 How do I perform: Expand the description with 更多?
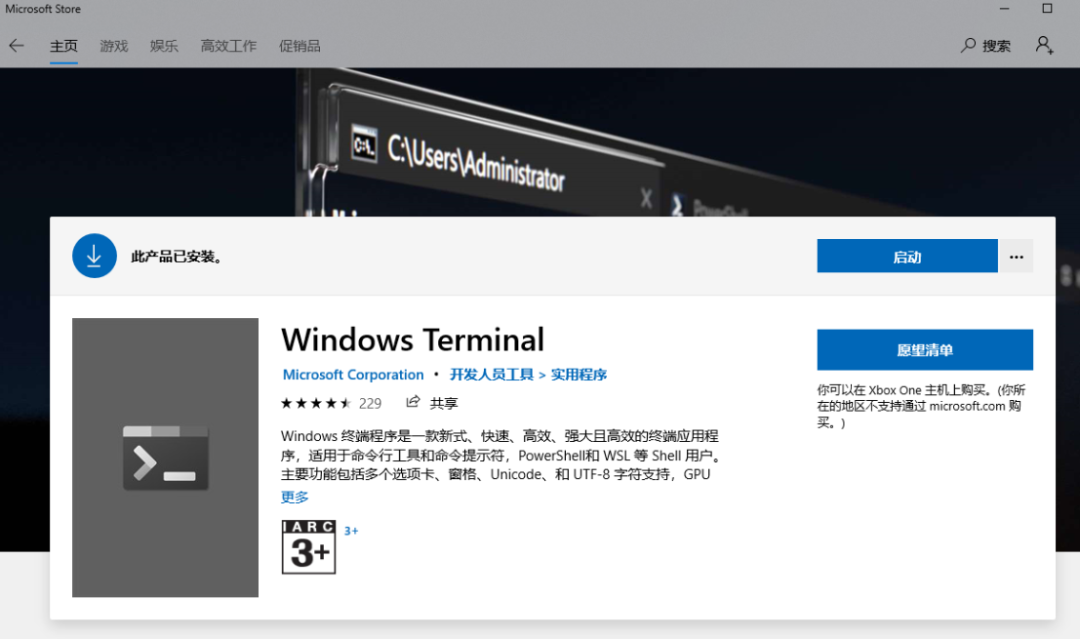(x=294, y=497)
